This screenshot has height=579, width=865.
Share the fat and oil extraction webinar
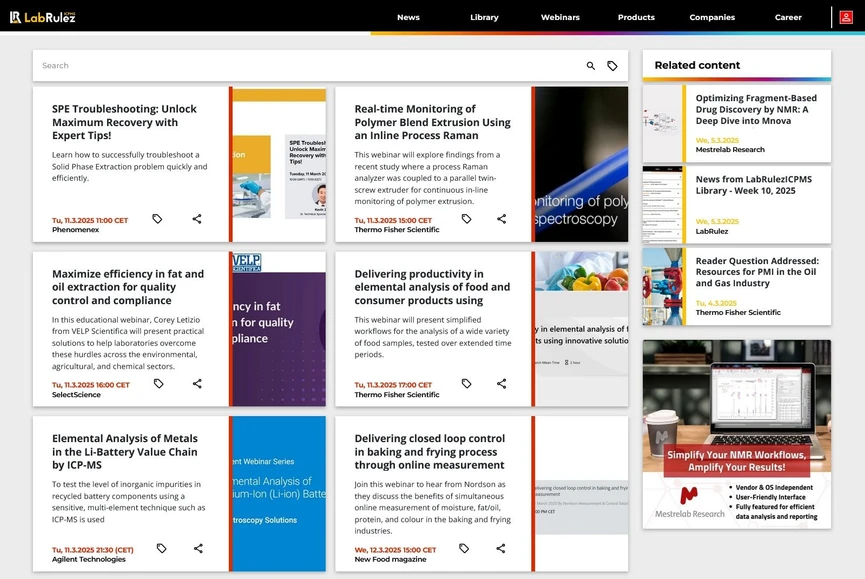tap(197, 383)
